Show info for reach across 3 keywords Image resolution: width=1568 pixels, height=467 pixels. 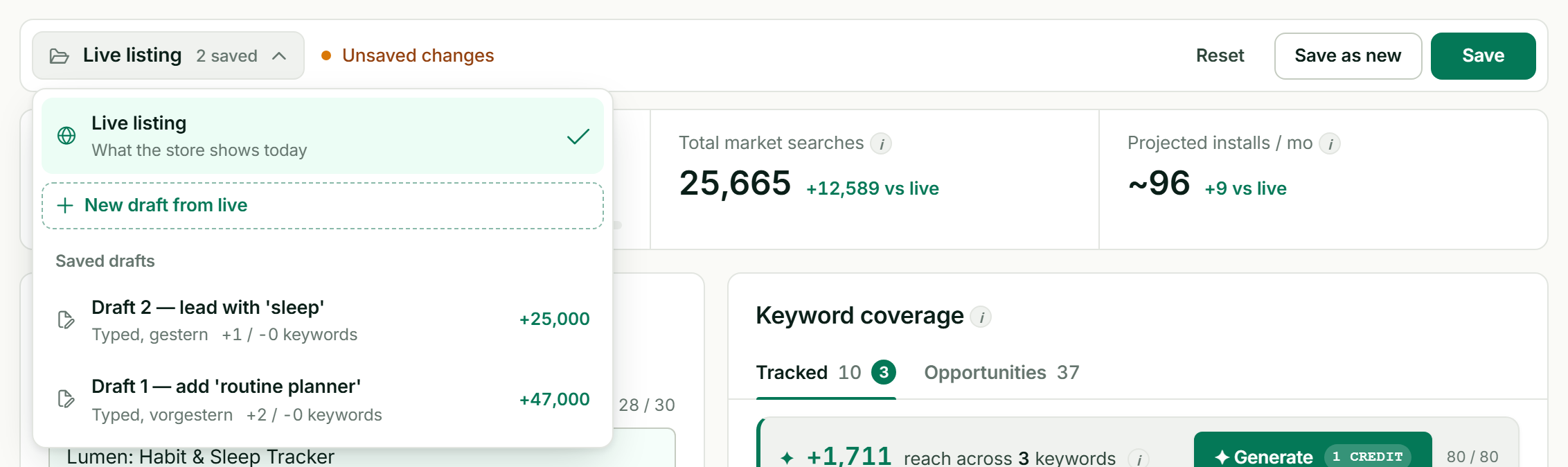click(x=1139, y=459)
